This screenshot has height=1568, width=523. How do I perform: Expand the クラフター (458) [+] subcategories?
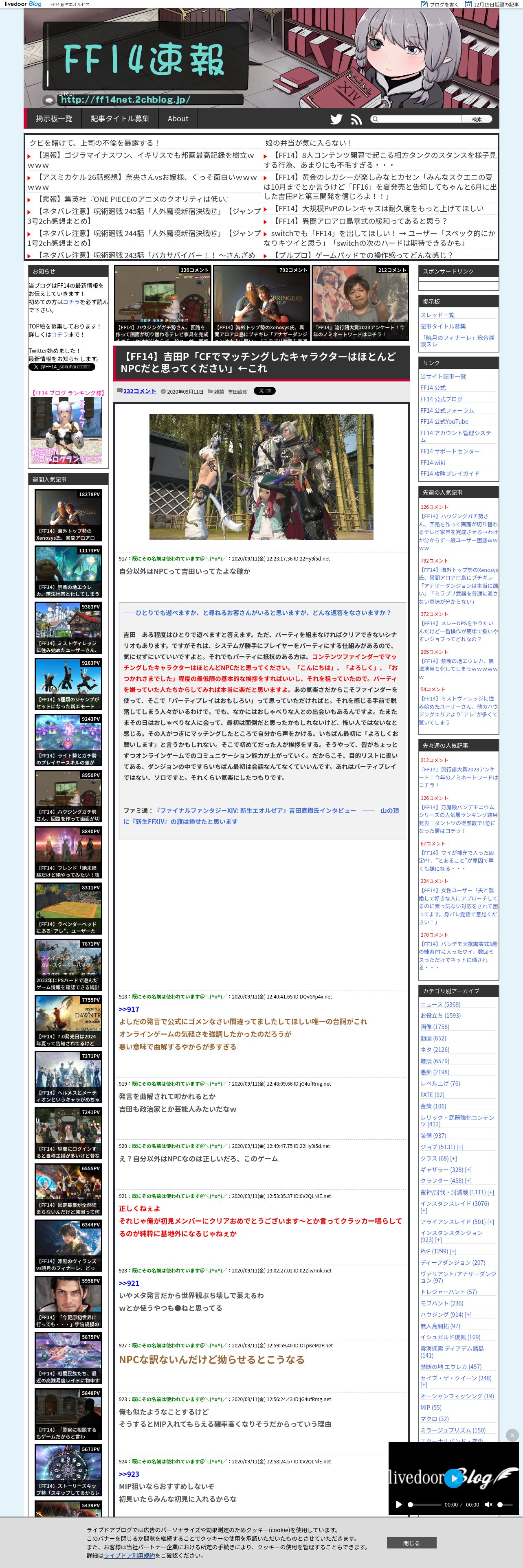[468, 1181]
